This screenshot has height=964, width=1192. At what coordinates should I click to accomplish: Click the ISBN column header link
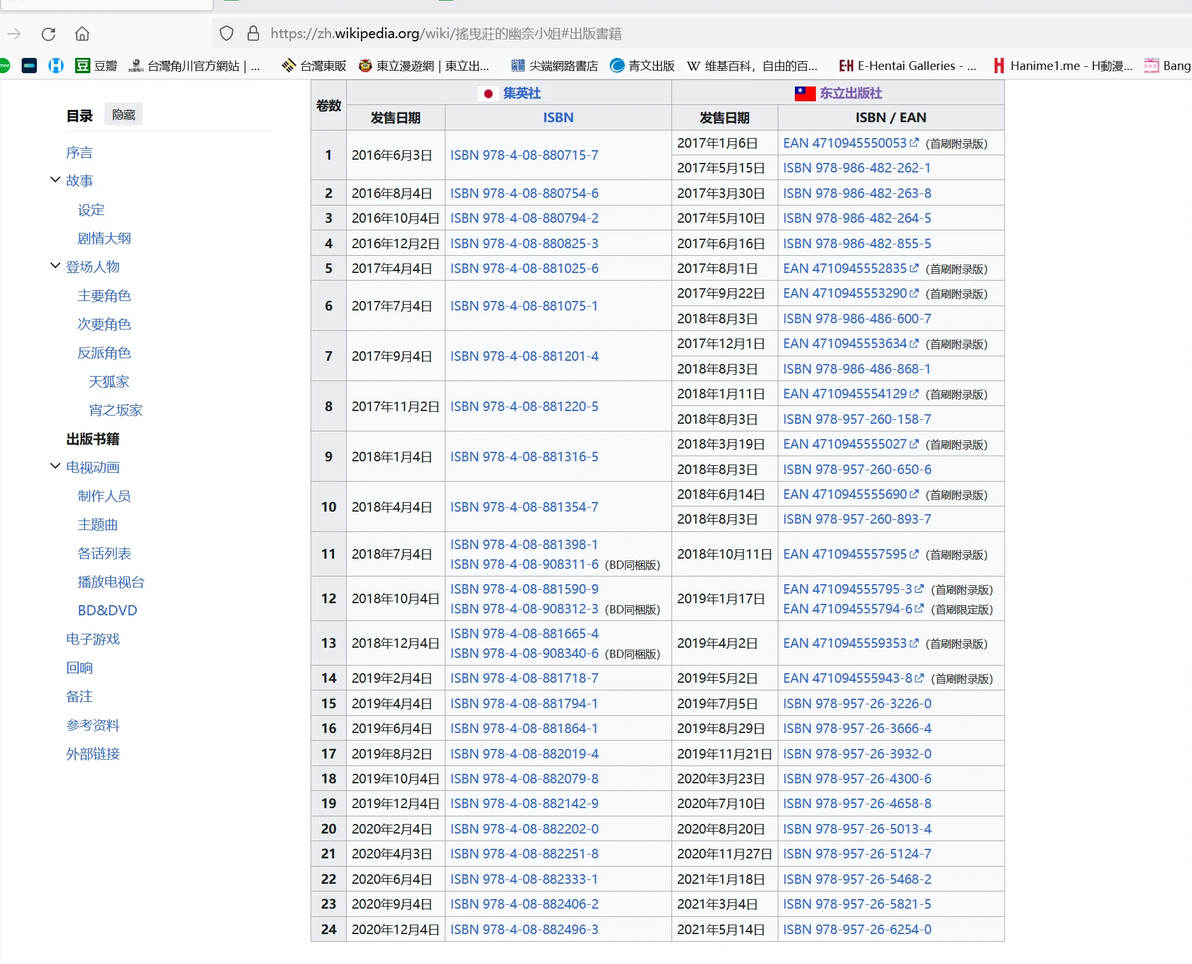click(558, 118)
